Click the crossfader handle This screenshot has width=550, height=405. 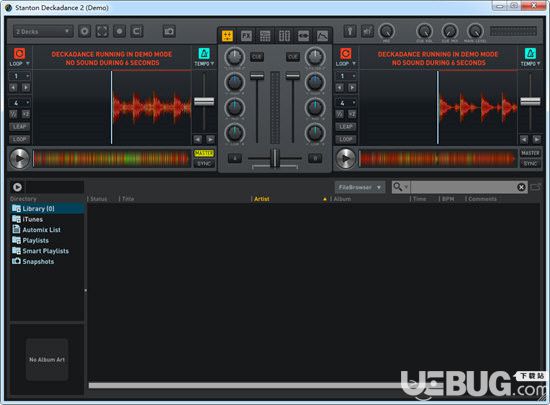pos(275,158)
